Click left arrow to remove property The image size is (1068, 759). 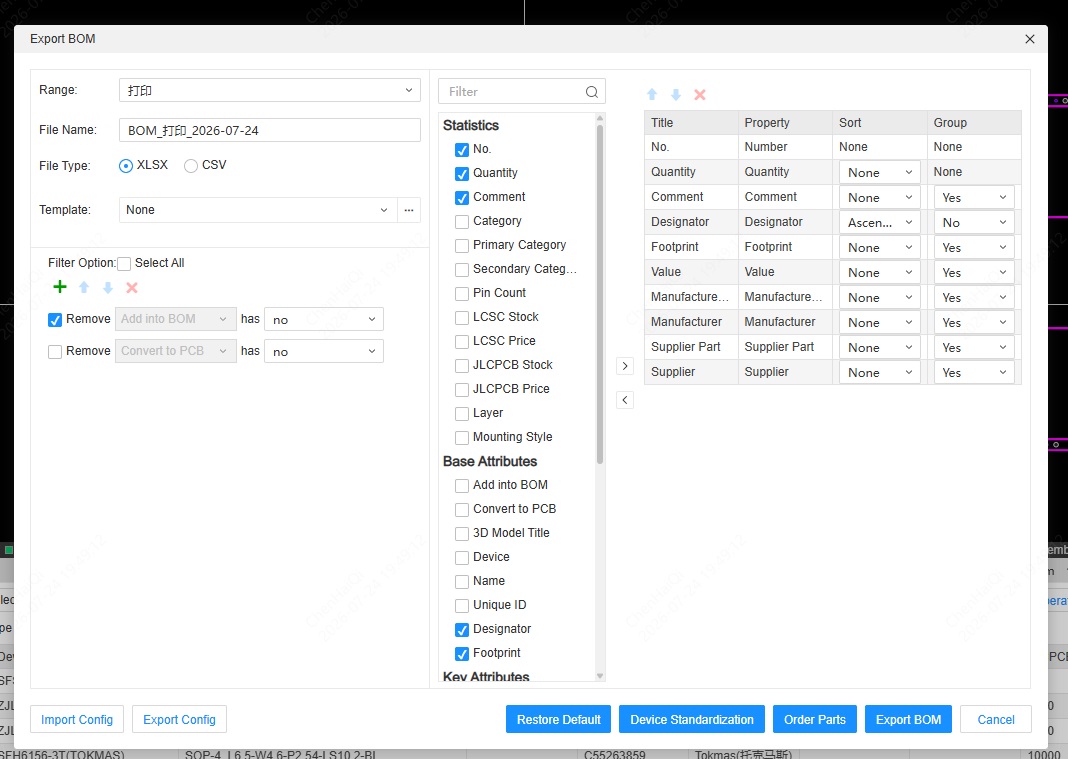[x=625, y=400]
